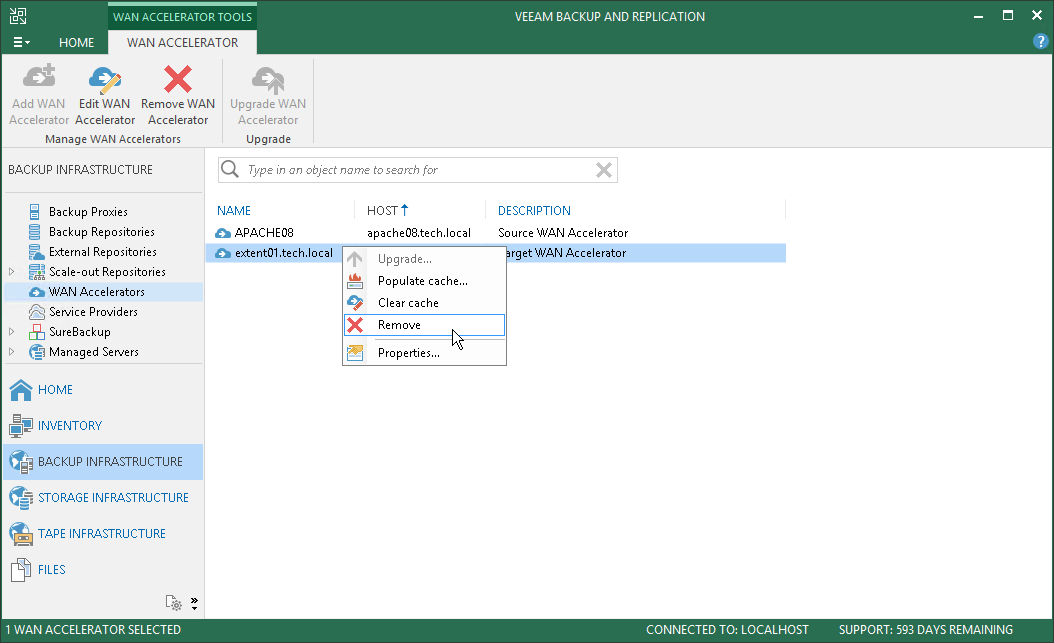The image size is (1054, 643).
Task: Click the apache08.tech.local host cell
Action: (x=418, y=232)
